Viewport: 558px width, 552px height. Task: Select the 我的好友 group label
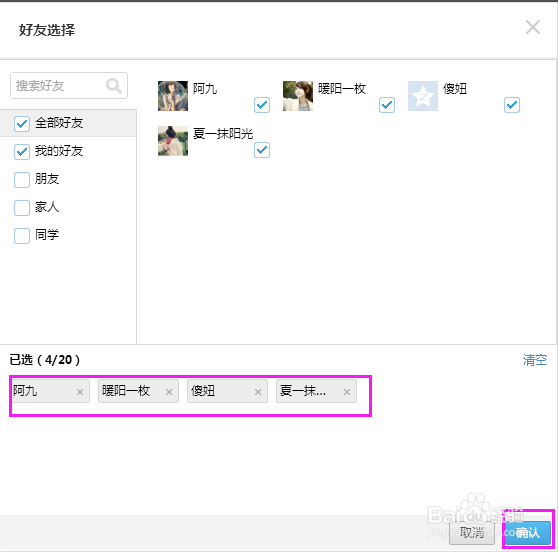59,151
